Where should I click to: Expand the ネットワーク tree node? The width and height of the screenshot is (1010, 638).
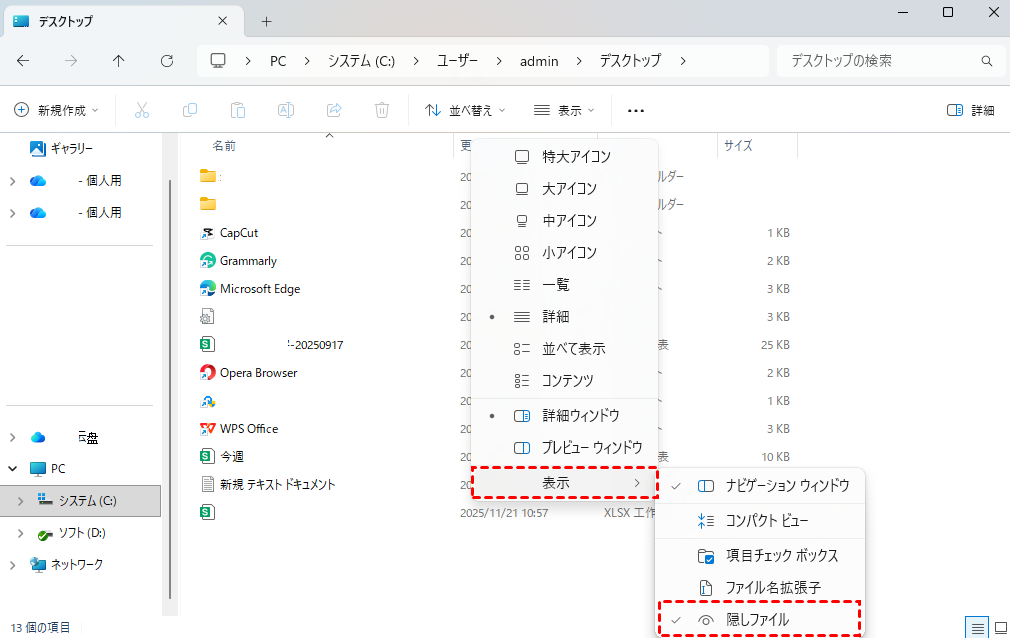12,565
